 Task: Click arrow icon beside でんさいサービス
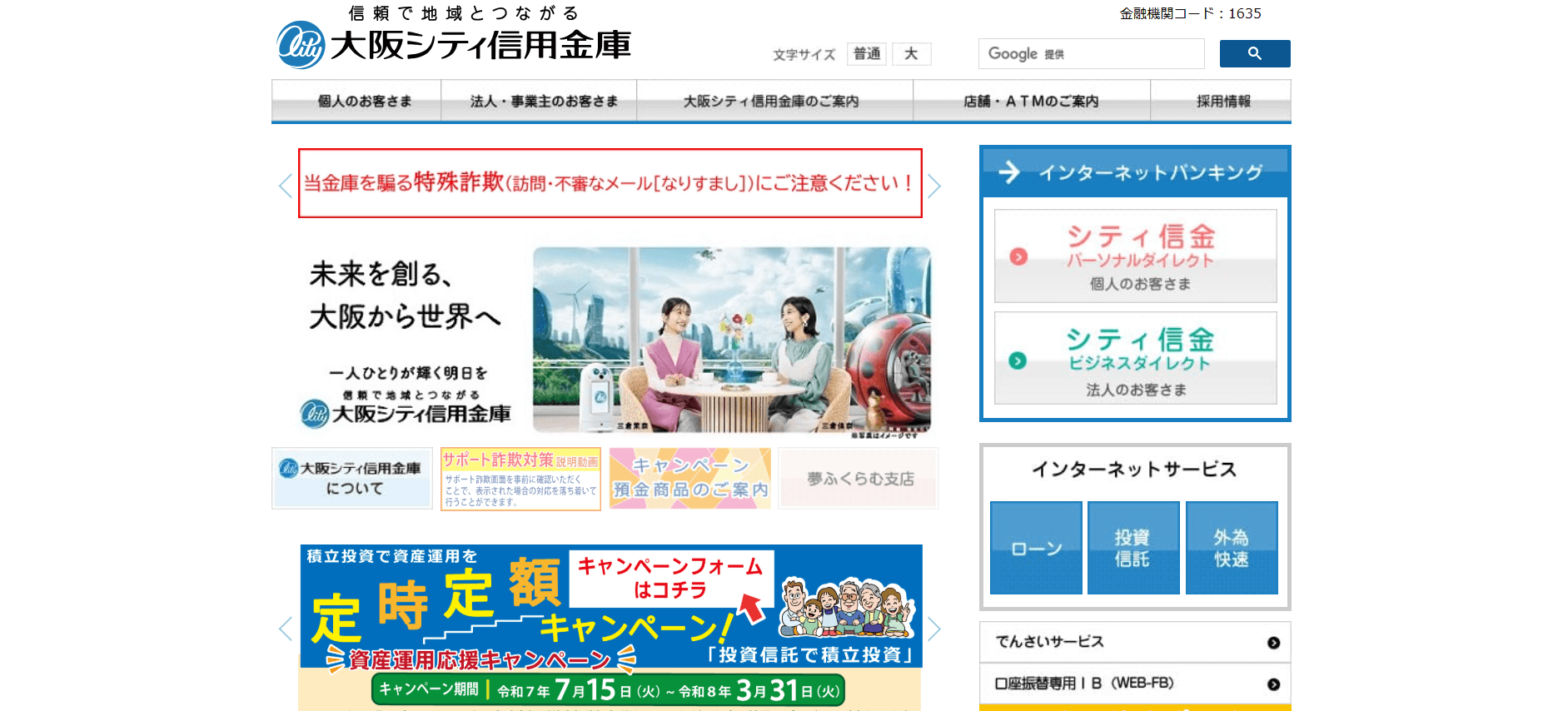point(1273,643)
